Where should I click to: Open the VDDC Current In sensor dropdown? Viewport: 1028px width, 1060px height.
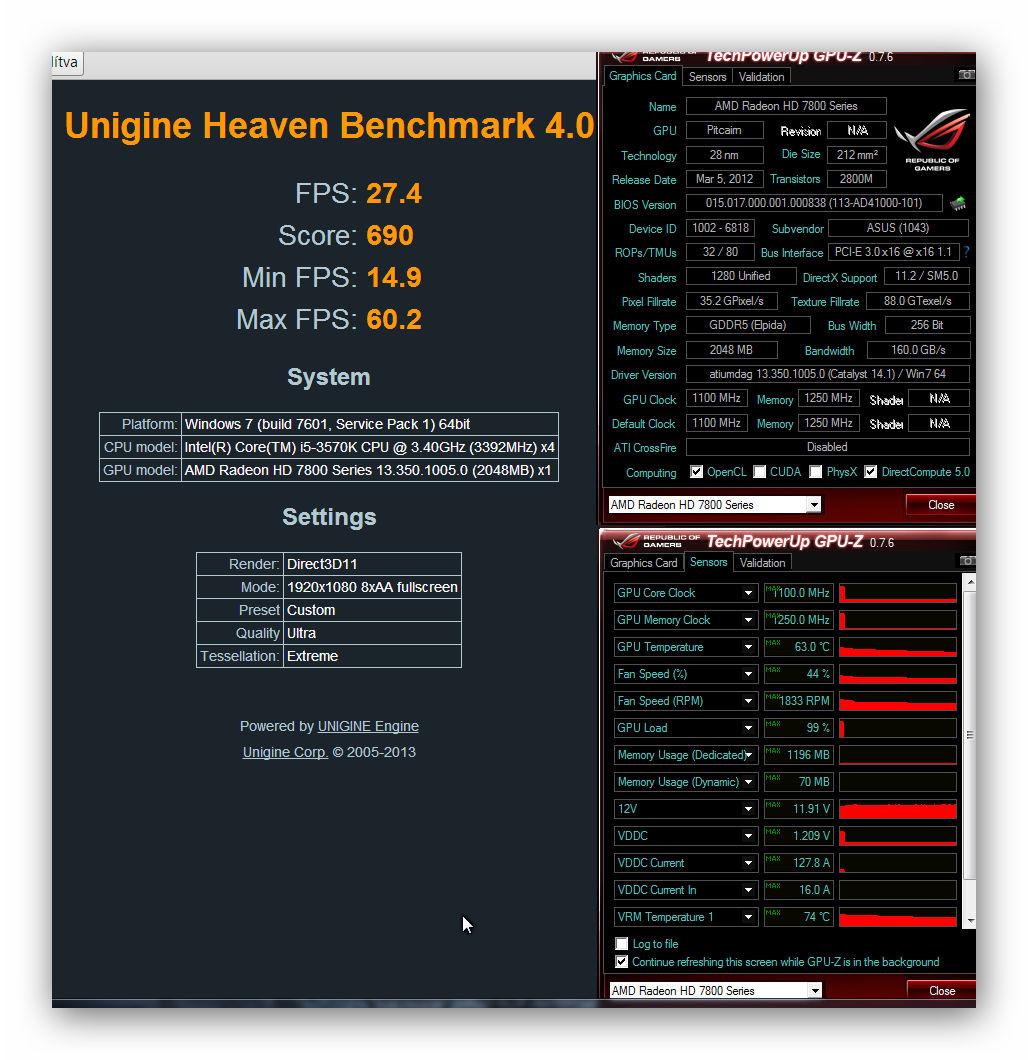tap(748, 890)
